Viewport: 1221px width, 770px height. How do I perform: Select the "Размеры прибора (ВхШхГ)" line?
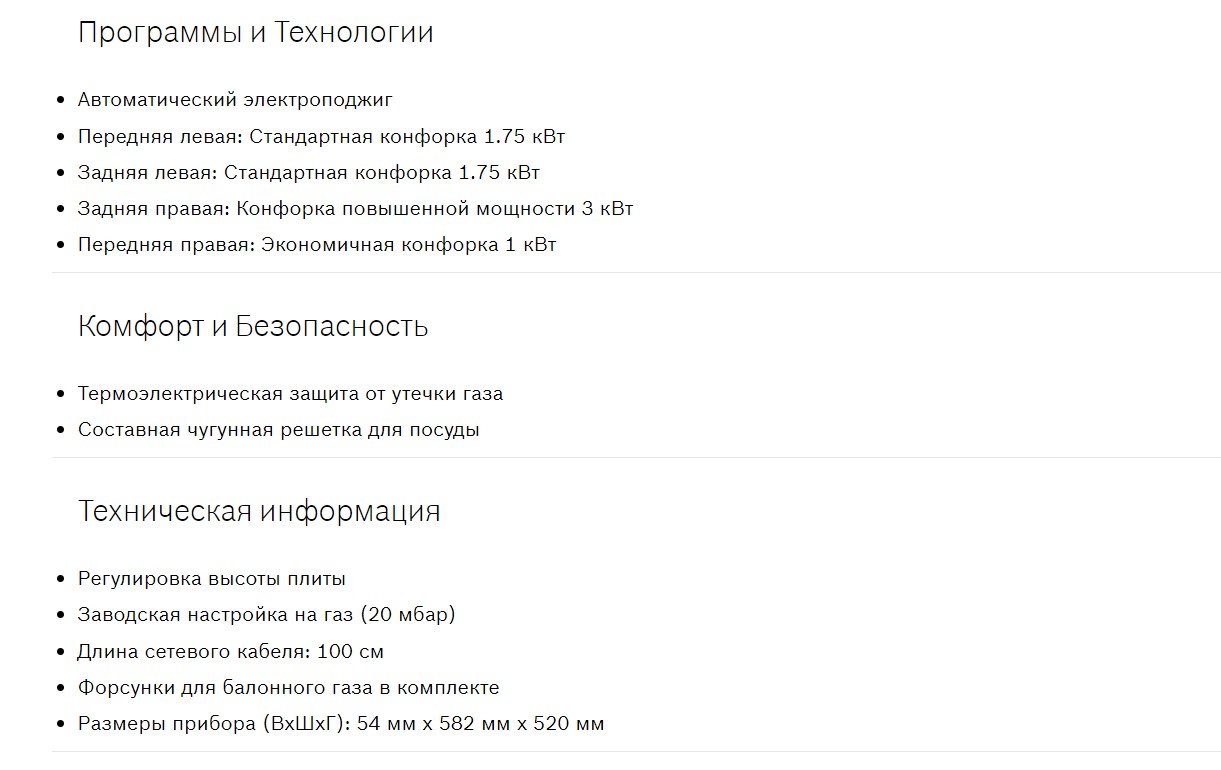click(x=340, y=724)
